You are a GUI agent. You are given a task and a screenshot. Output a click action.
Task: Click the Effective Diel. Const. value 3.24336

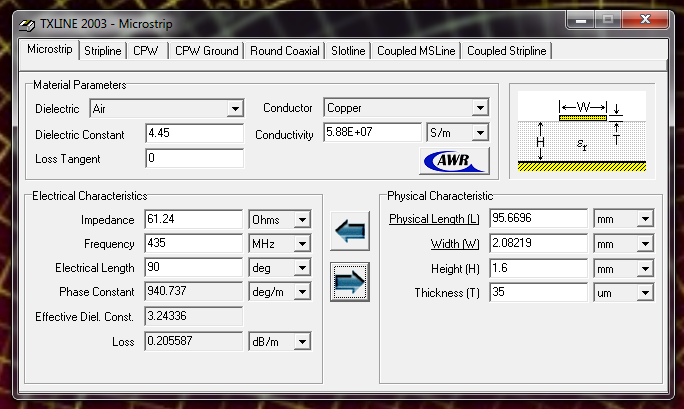coord(193,316)
